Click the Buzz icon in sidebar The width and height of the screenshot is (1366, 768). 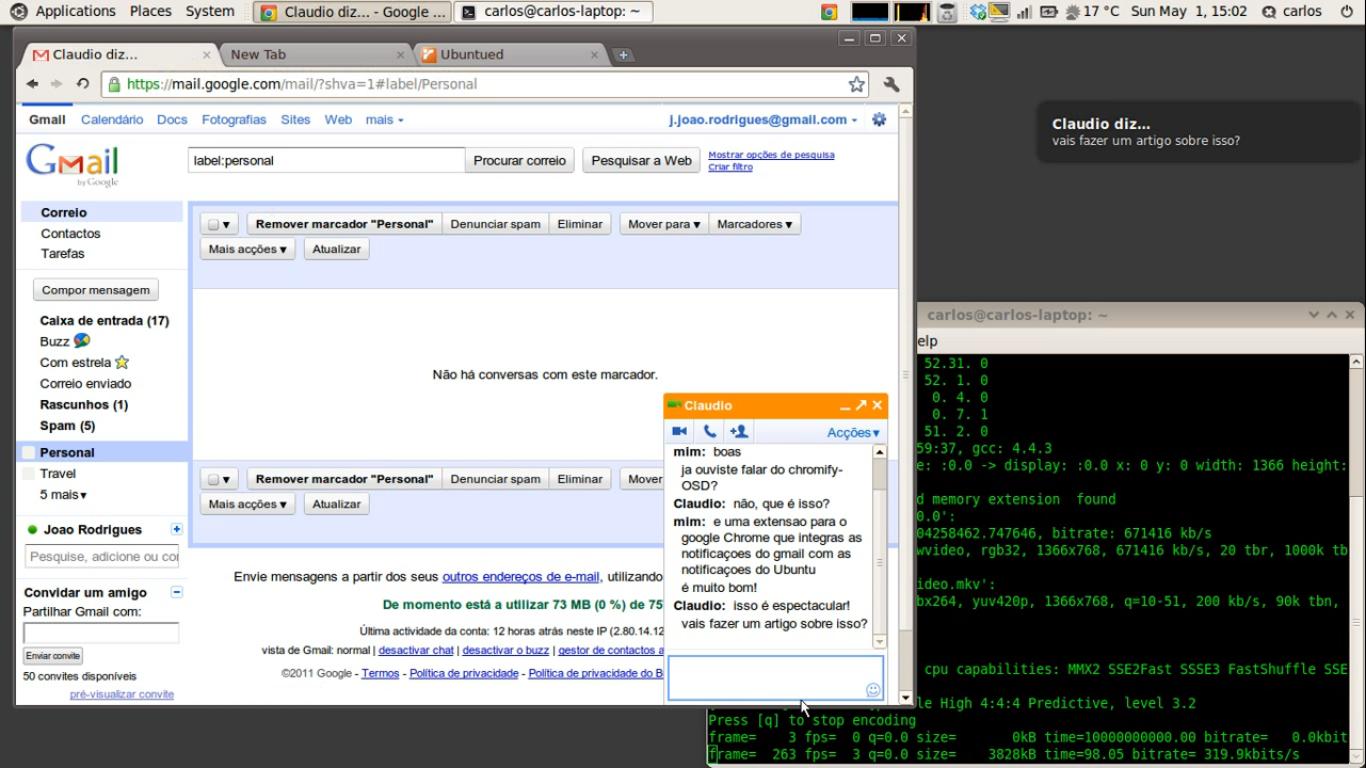82,341
